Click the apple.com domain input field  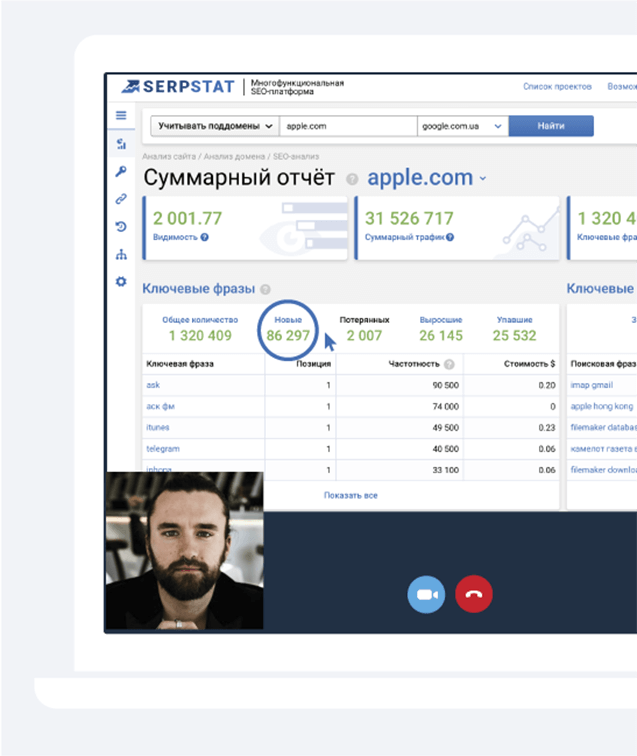point(346,126)
